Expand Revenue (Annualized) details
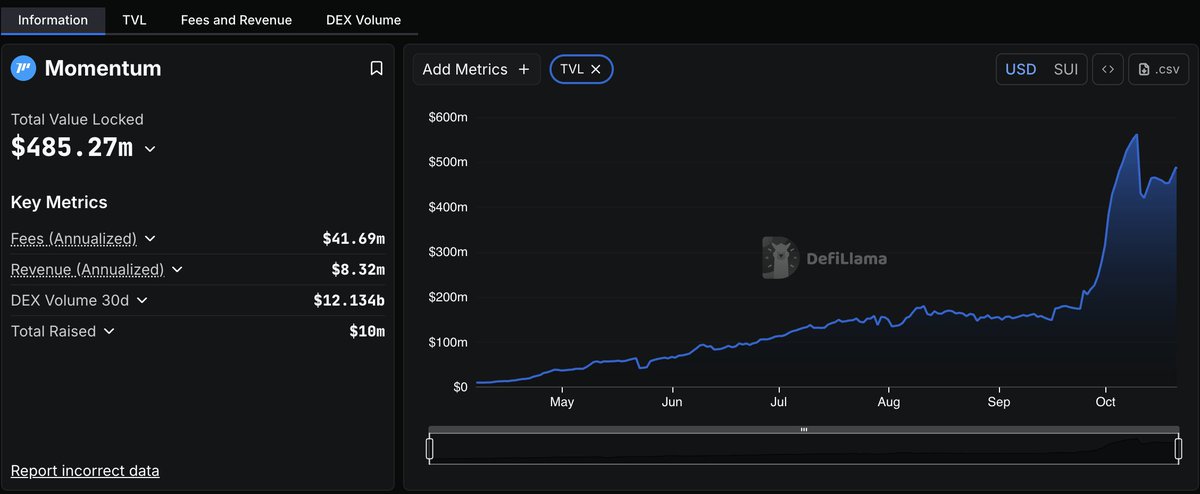Image resolution: width=1200 pixels, height=494 pixels. pos(177,269)
